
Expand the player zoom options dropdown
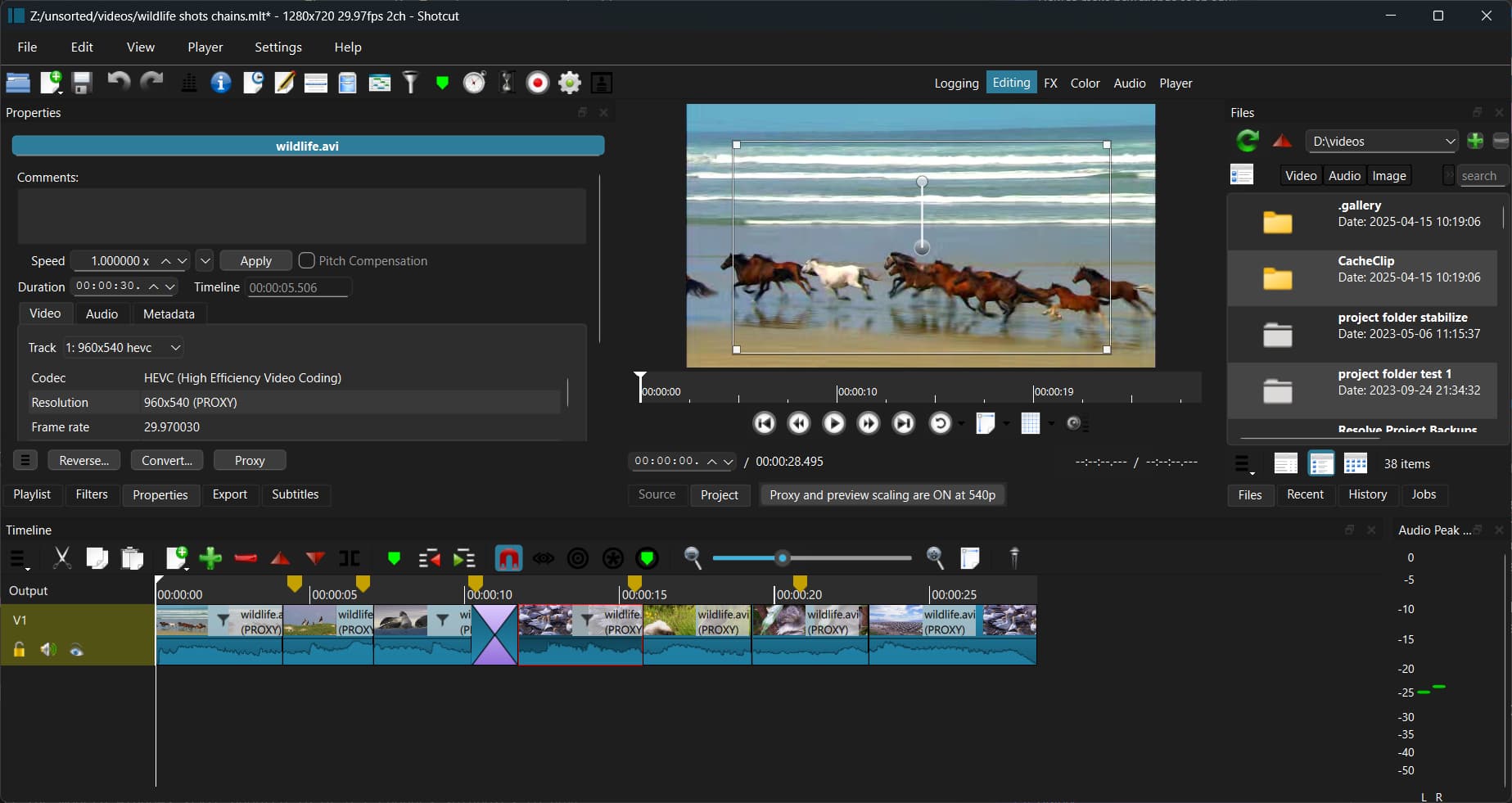point(1006,423)
